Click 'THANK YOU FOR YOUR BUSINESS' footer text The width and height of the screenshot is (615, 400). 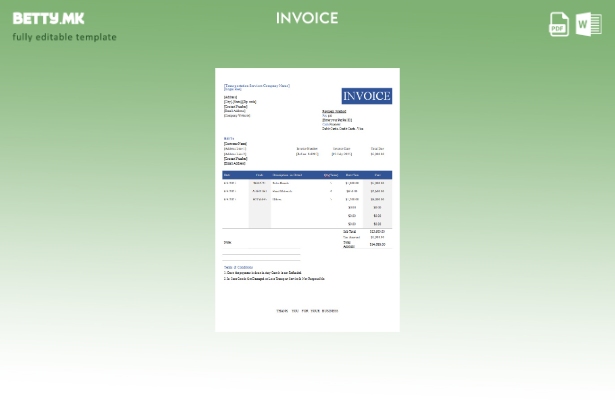(x=307, y=311)
